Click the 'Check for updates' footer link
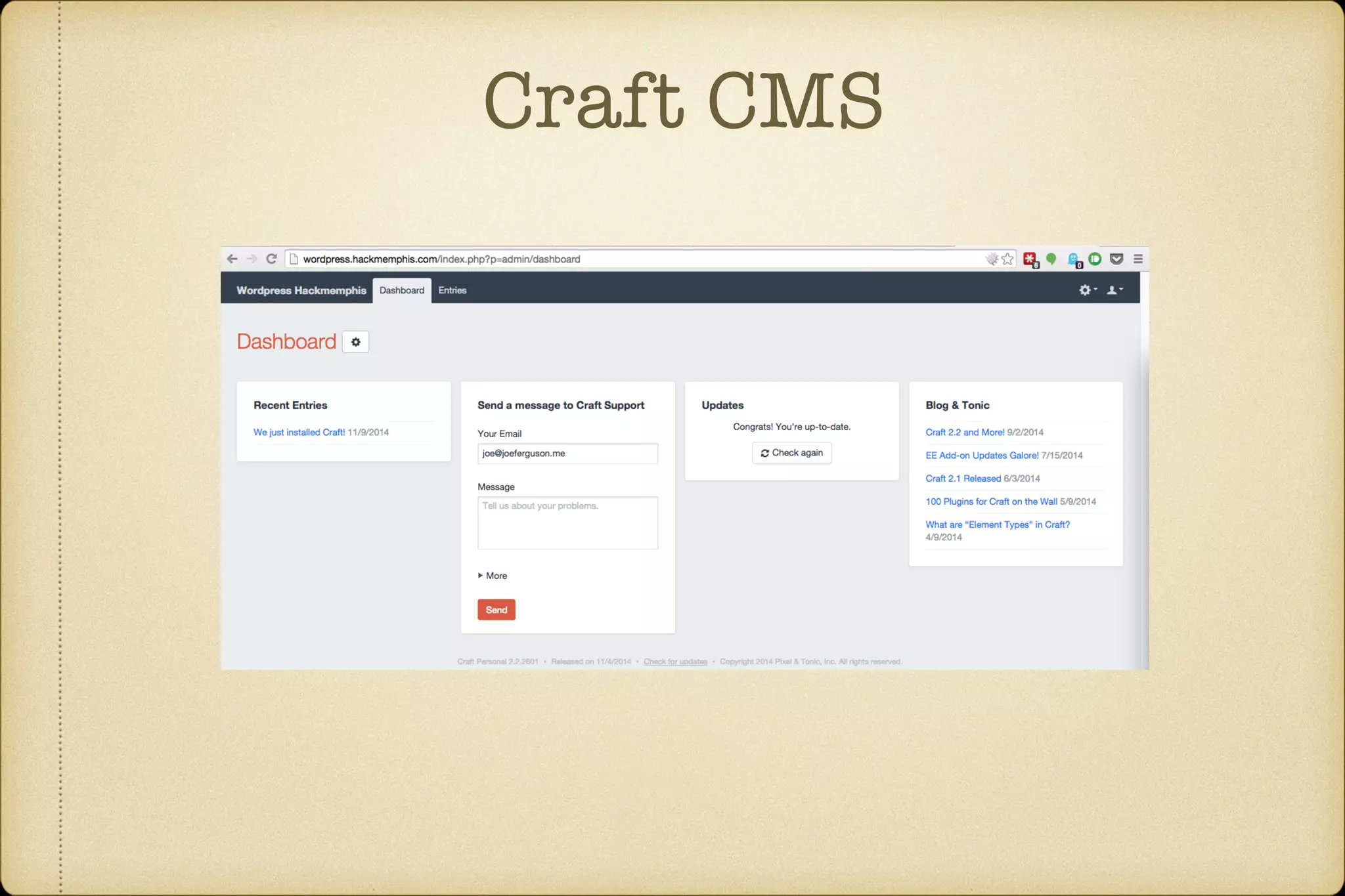1345x896 pixels. [675, 662]
